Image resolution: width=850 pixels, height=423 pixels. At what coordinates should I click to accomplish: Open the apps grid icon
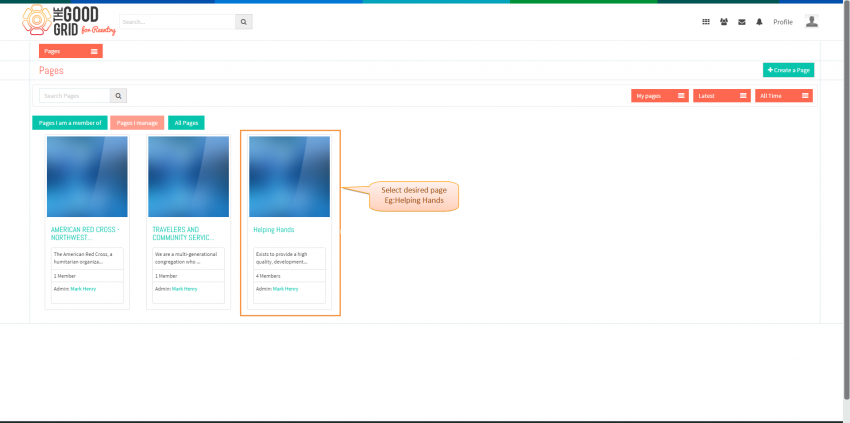(x=706, y=22)
